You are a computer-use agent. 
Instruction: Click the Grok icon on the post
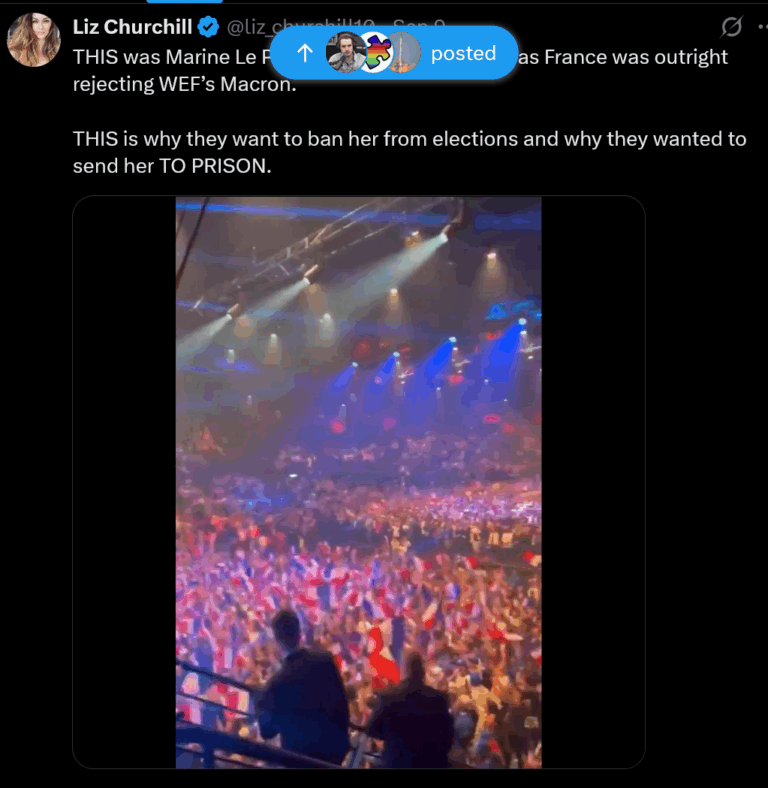(x=731, y=26)
